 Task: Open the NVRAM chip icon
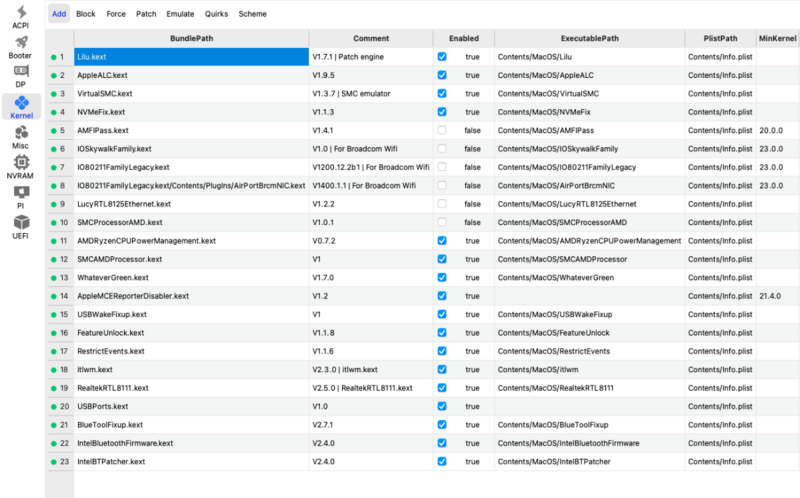[x=20, y=165]
